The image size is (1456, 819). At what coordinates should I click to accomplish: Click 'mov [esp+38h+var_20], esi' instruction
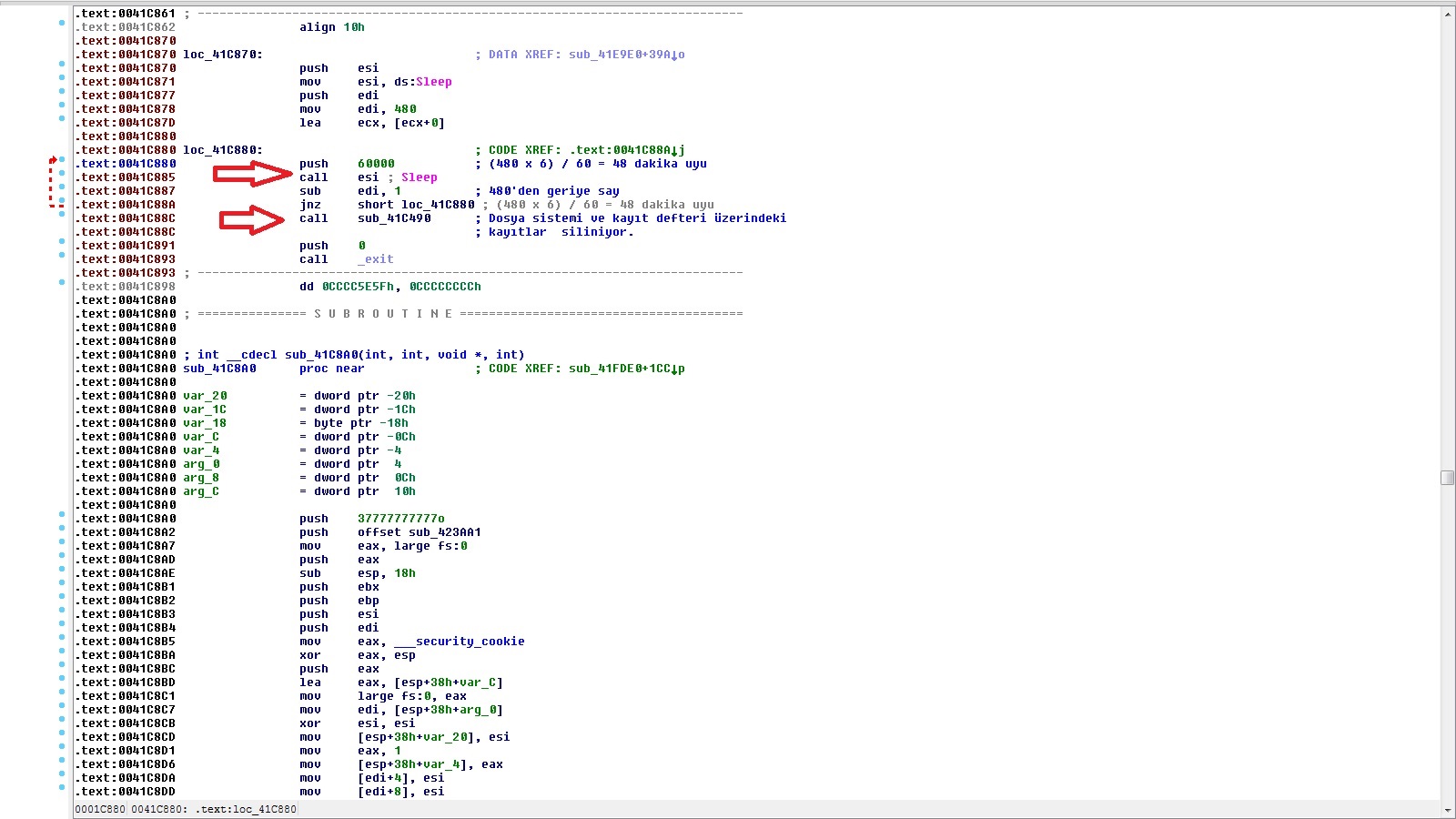[x=405, y=737]
